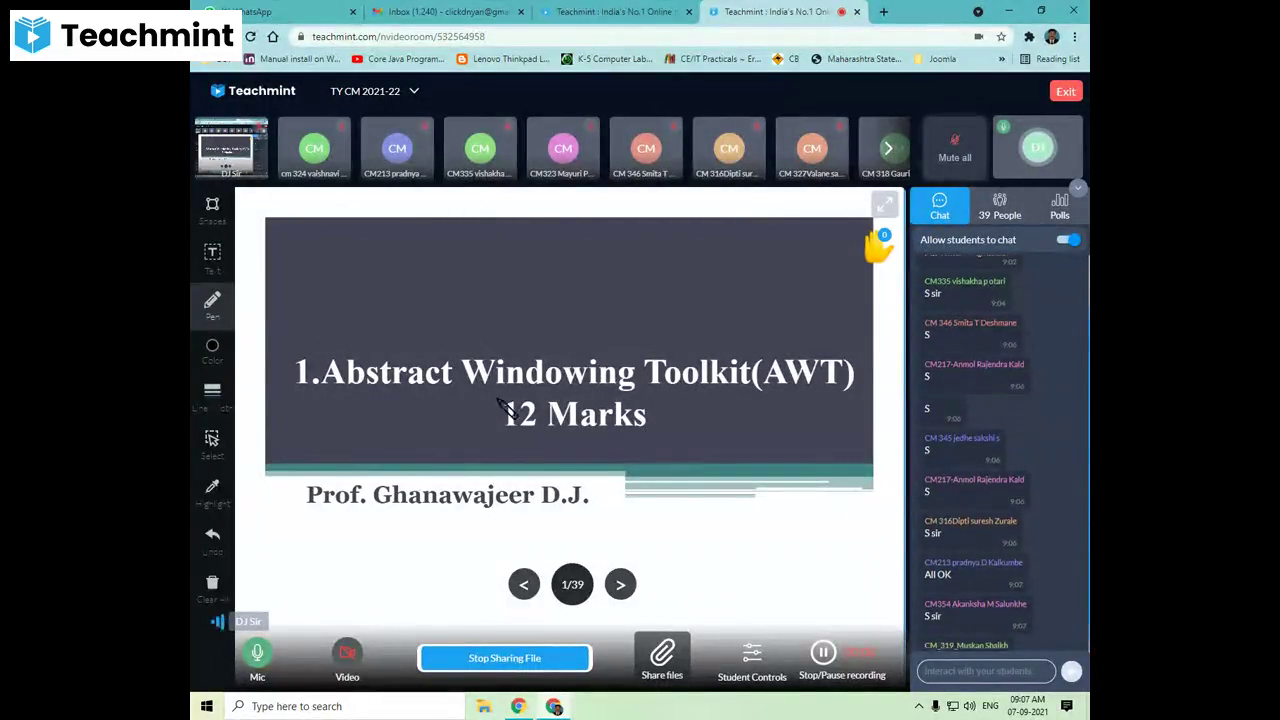Go to browser home page
The height and width of the screenshot is (720, 1280).
pos(272,36)
